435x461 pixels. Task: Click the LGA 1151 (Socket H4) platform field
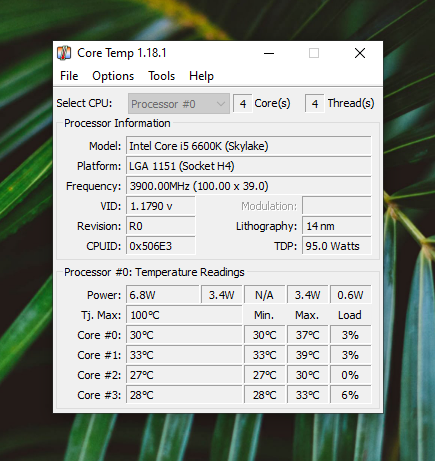click(x=249, y=166)
